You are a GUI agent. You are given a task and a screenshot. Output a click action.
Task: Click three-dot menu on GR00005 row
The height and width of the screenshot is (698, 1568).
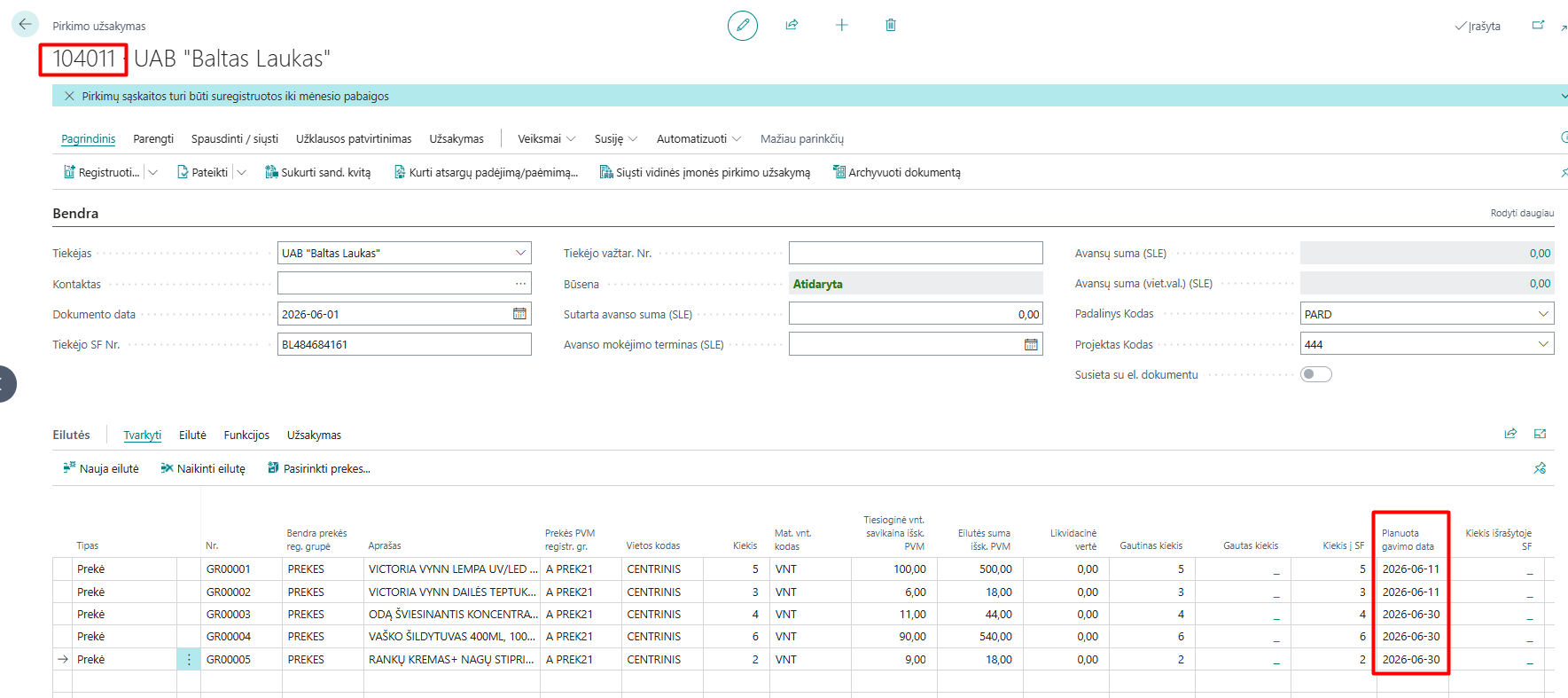pos(189,660)
